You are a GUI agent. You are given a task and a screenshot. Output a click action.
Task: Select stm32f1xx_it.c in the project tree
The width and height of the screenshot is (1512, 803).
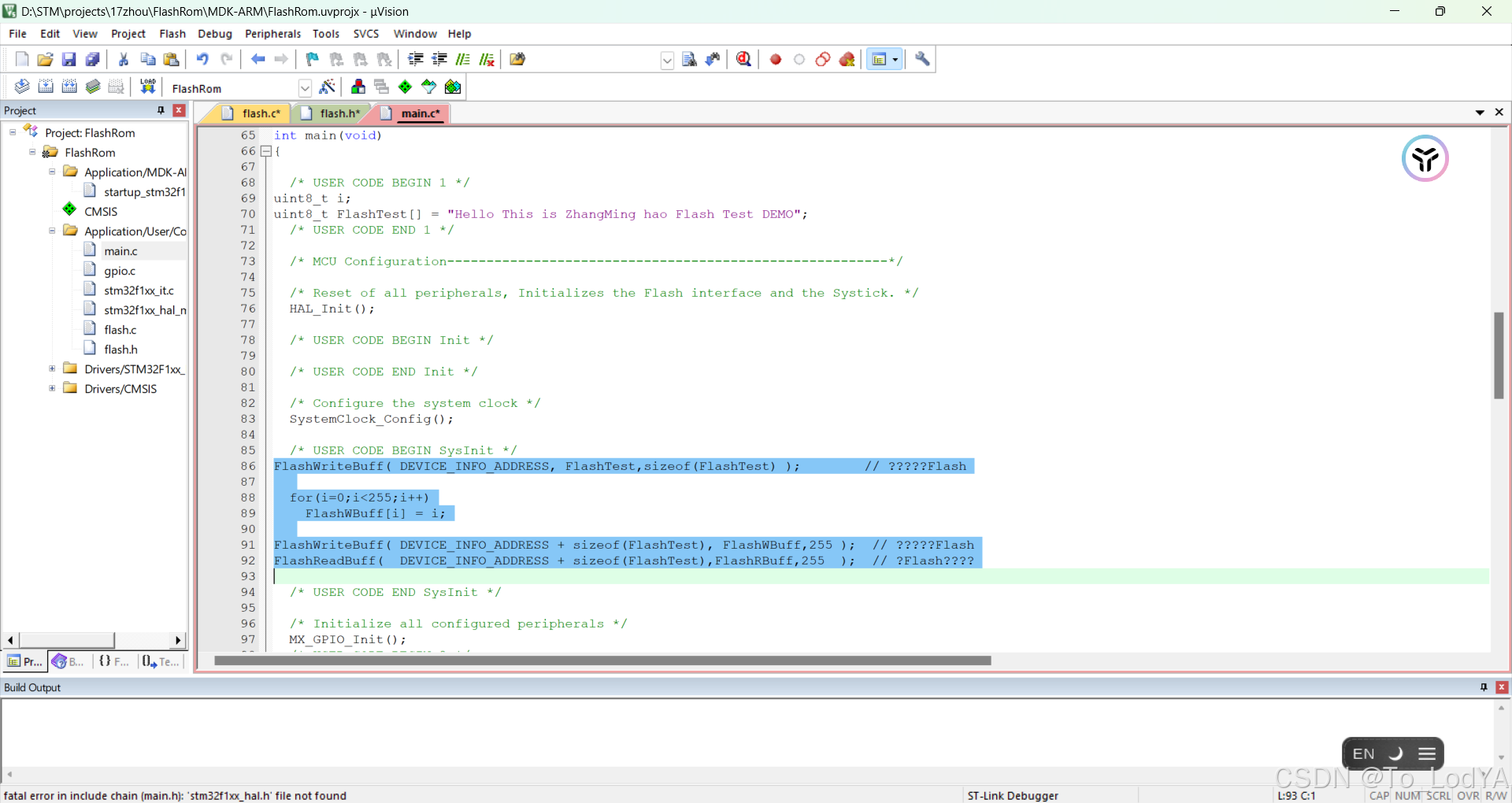pos(139,290)
